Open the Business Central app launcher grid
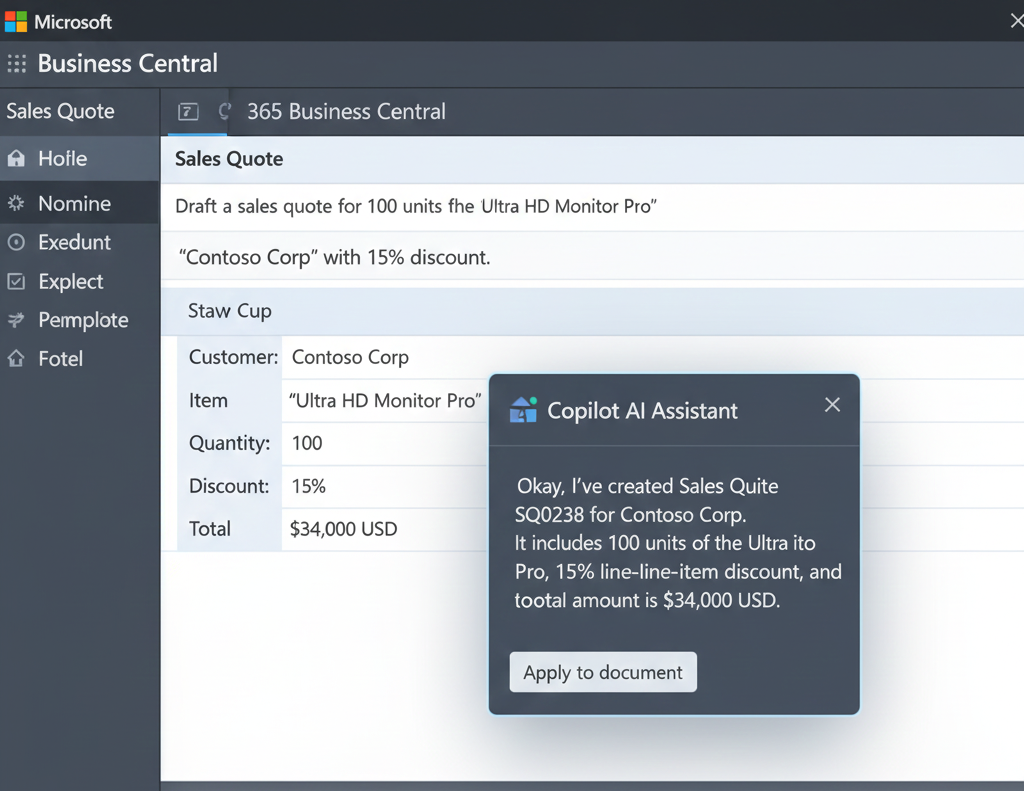 coord(16,63)
